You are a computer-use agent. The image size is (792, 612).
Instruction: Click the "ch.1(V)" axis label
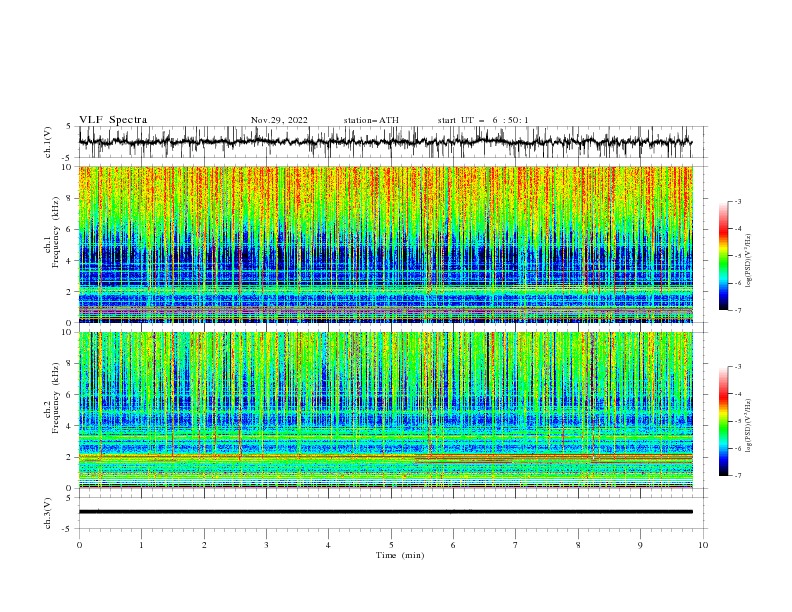tap(48, 142)
